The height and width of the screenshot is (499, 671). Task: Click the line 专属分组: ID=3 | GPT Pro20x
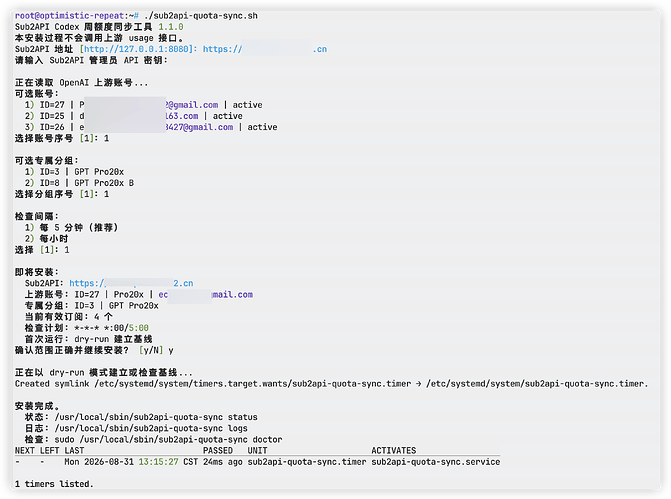click(x=92, y=306)
